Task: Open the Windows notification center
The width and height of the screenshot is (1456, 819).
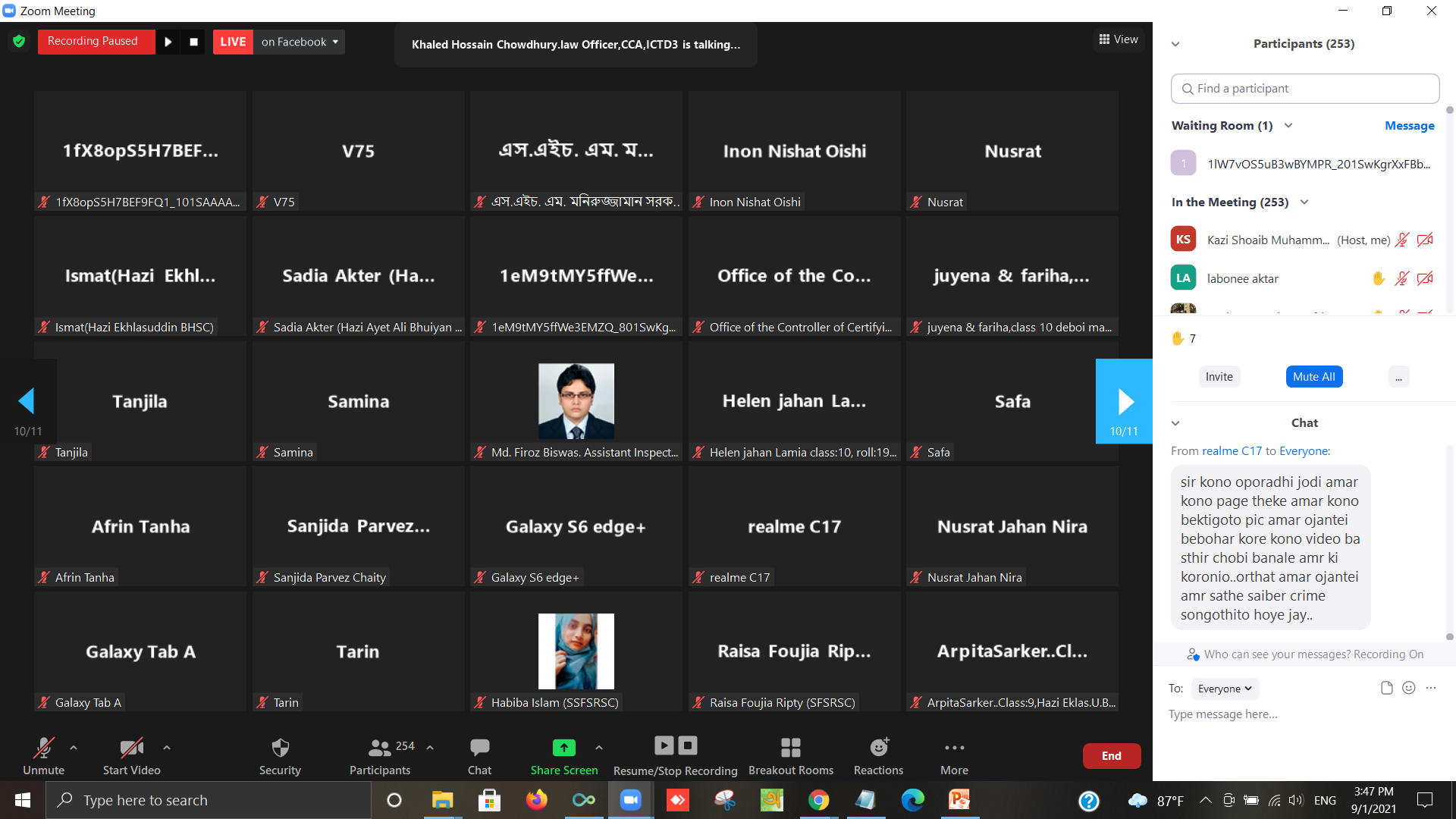Action: coord(1425,800)
